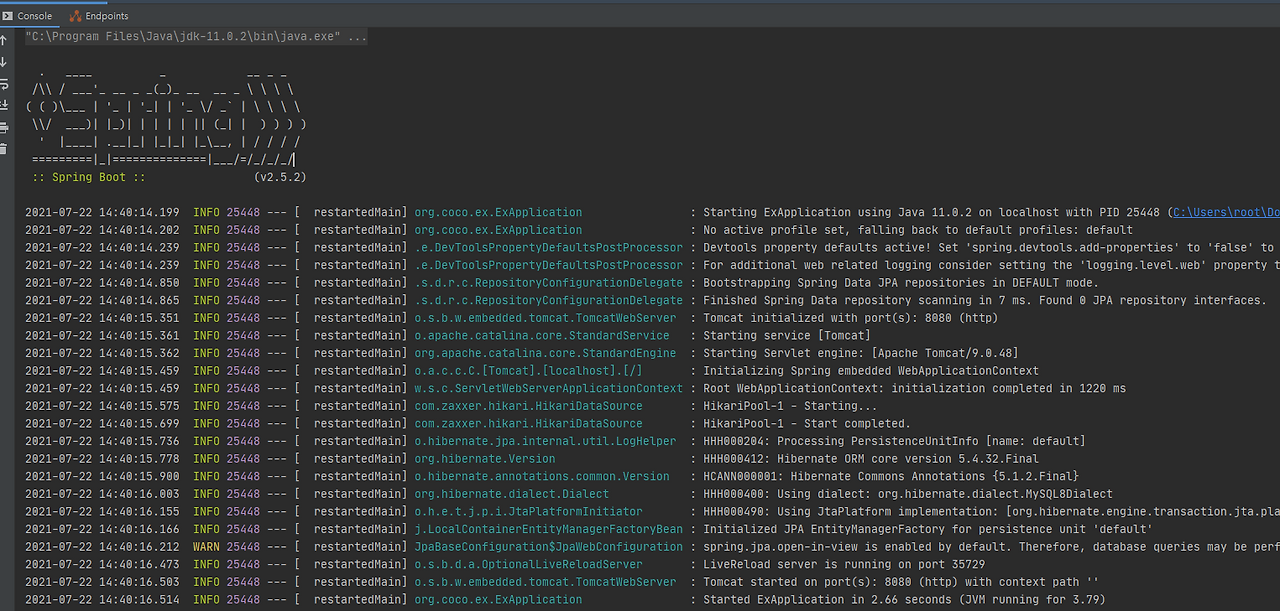The image size is (1280, 611).
Task: Click logger 'o.h.e.t.j.p.i.JtaPlatformInitiator'
Action: [529, 512]
